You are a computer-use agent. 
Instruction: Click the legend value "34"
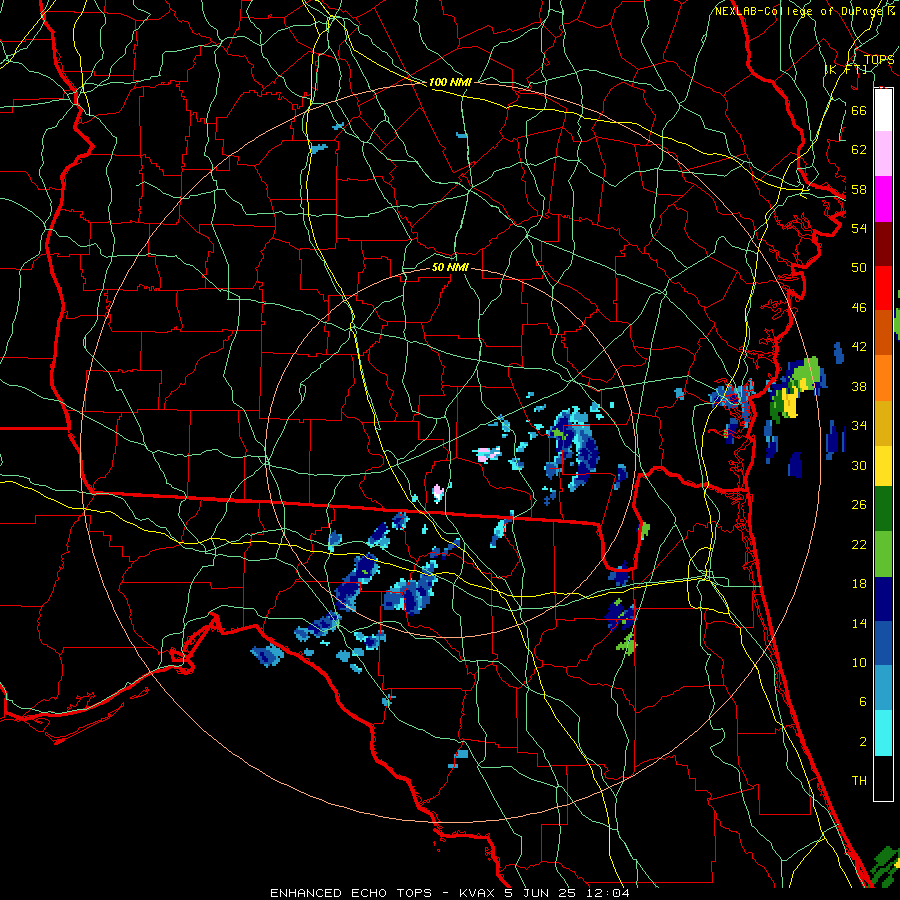tap(859, 426)
